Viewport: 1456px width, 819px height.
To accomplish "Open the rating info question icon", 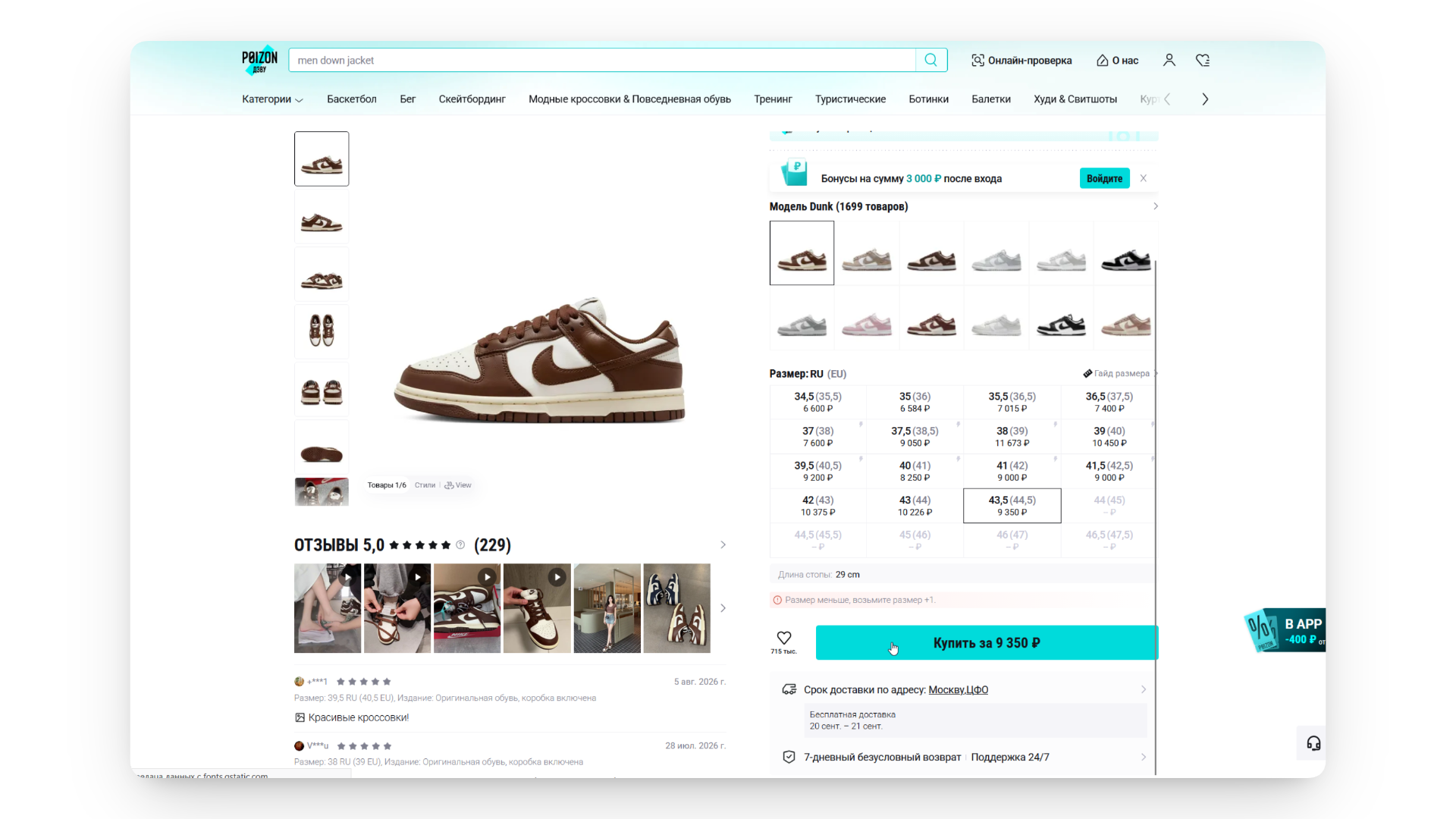I will tap(460, 544).
